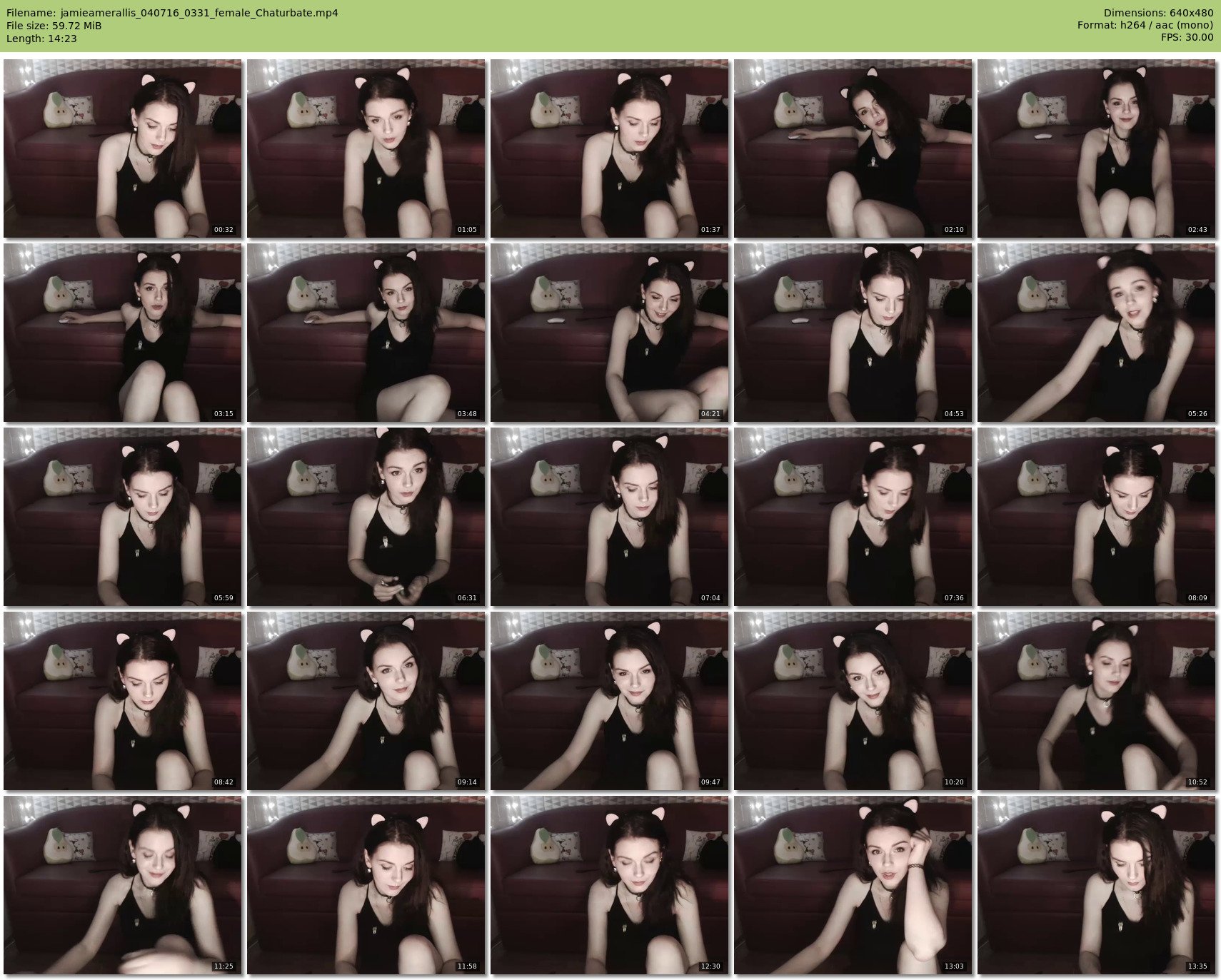1221x980 pixels.
Task: Click the 'FPS: 30.00' text
Action: pyautogui.click(x=1187, y=39)
